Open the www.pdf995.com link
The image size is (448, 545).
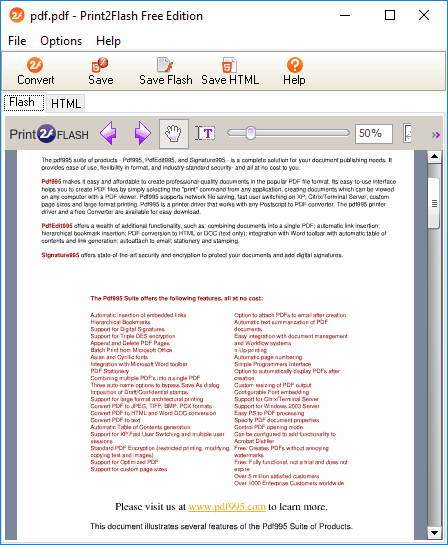pyautogui.click(x=227, y=507)
